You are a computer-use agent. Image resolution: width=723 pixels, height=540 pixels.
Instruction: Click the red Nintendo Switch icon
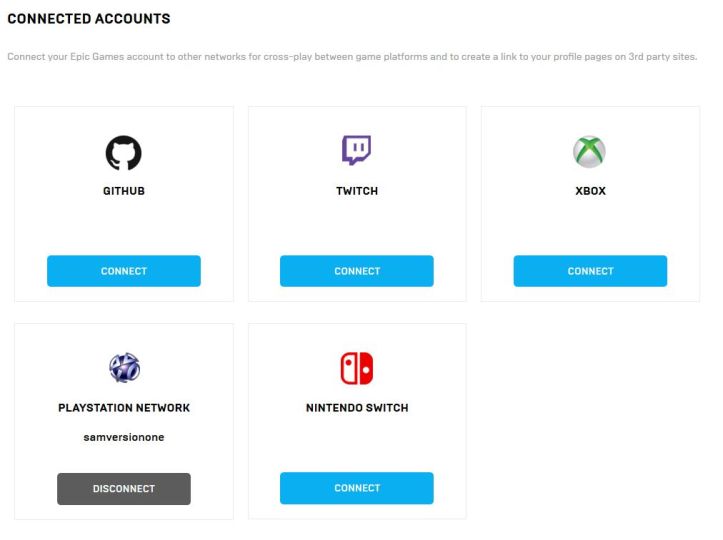(x=357, y=368)
